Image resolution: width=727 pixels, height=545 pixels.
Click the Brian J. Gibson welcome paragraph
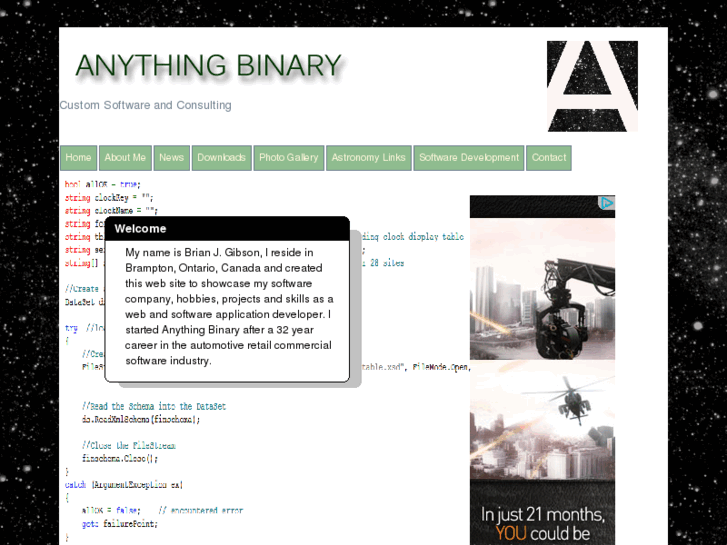click(229, 307)
